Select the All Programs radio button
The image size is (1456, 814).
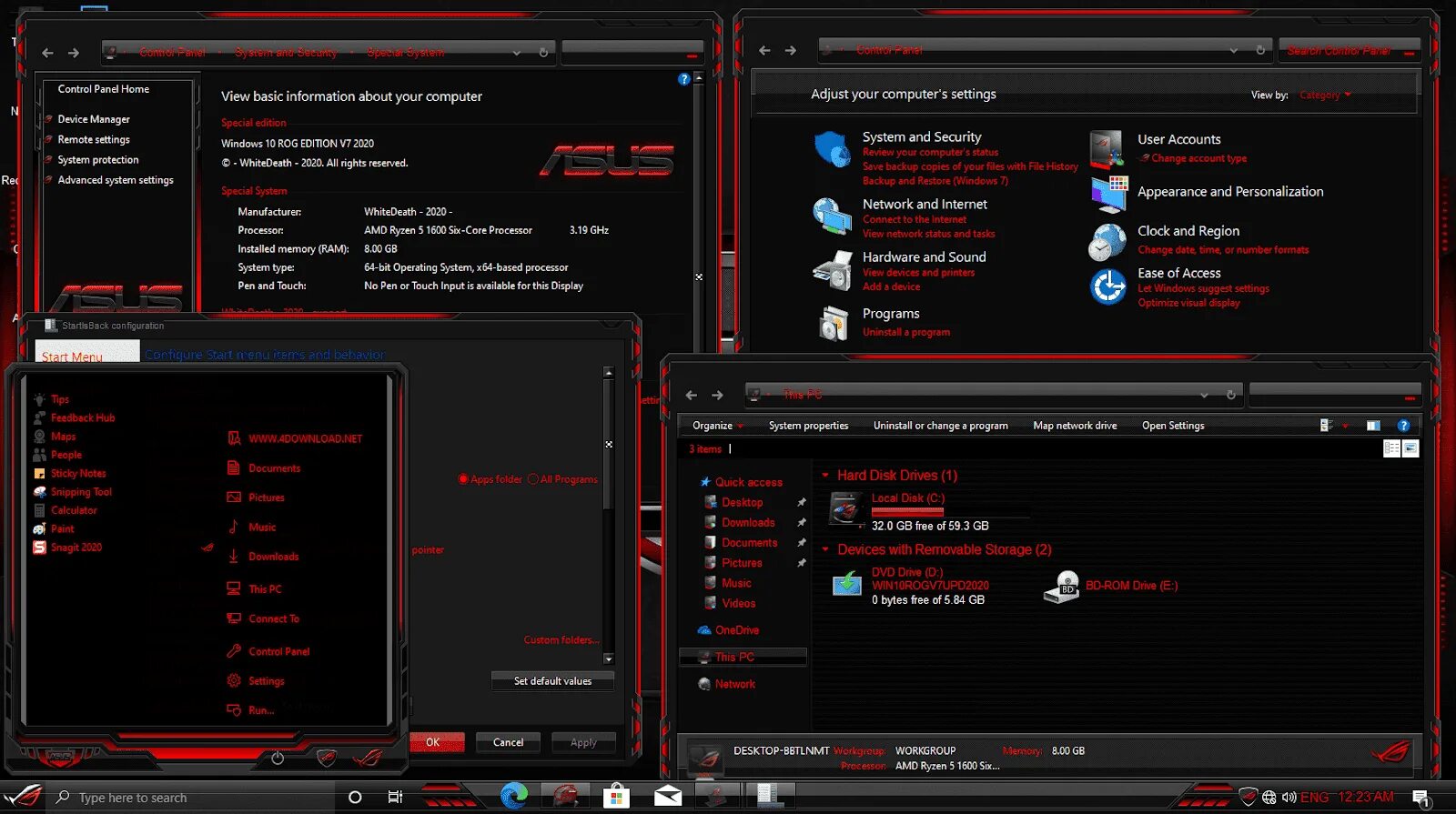click(533, 479)
